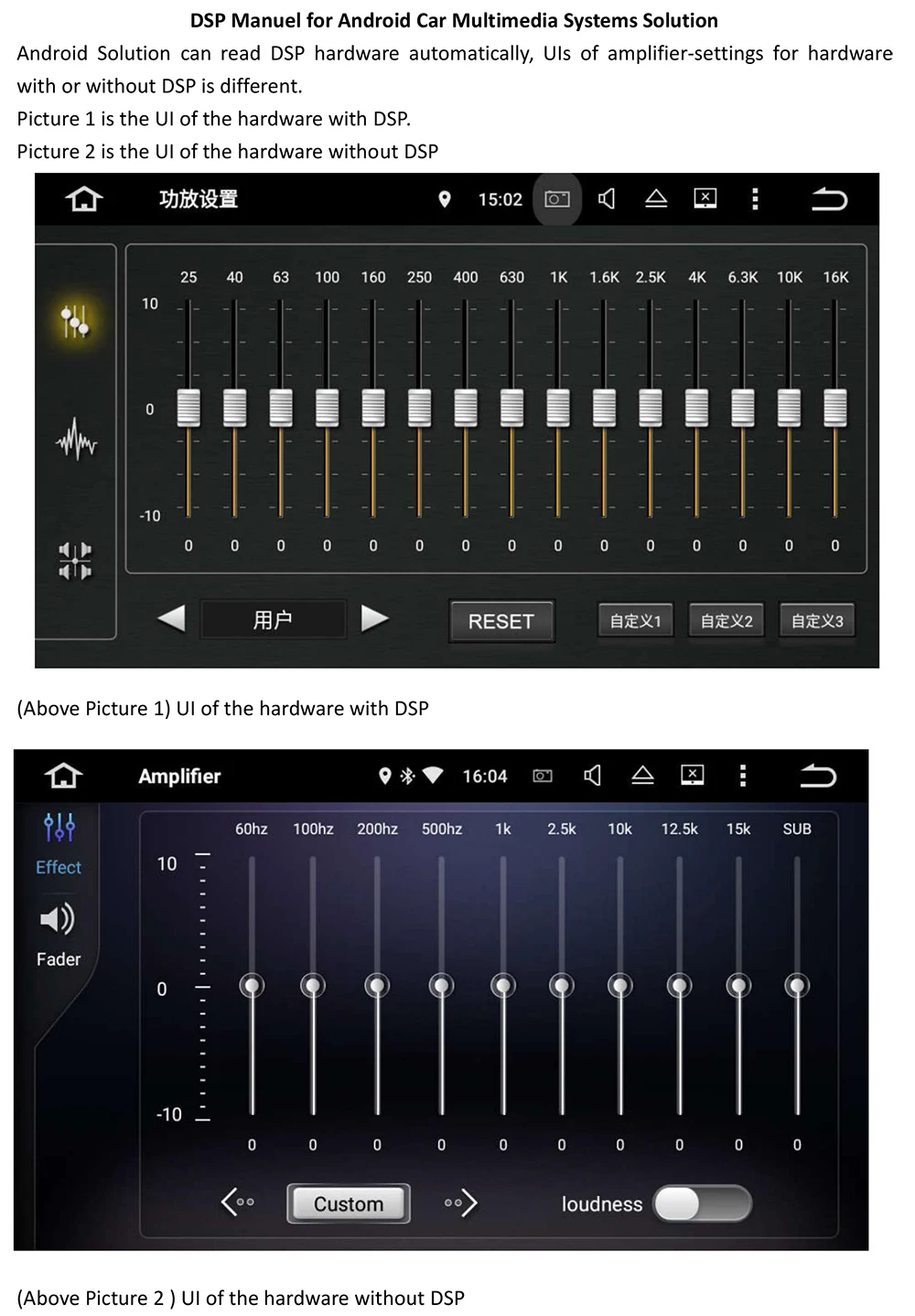Click the 16K band slider knob
Screen dimensions: 915x1316
834,408
